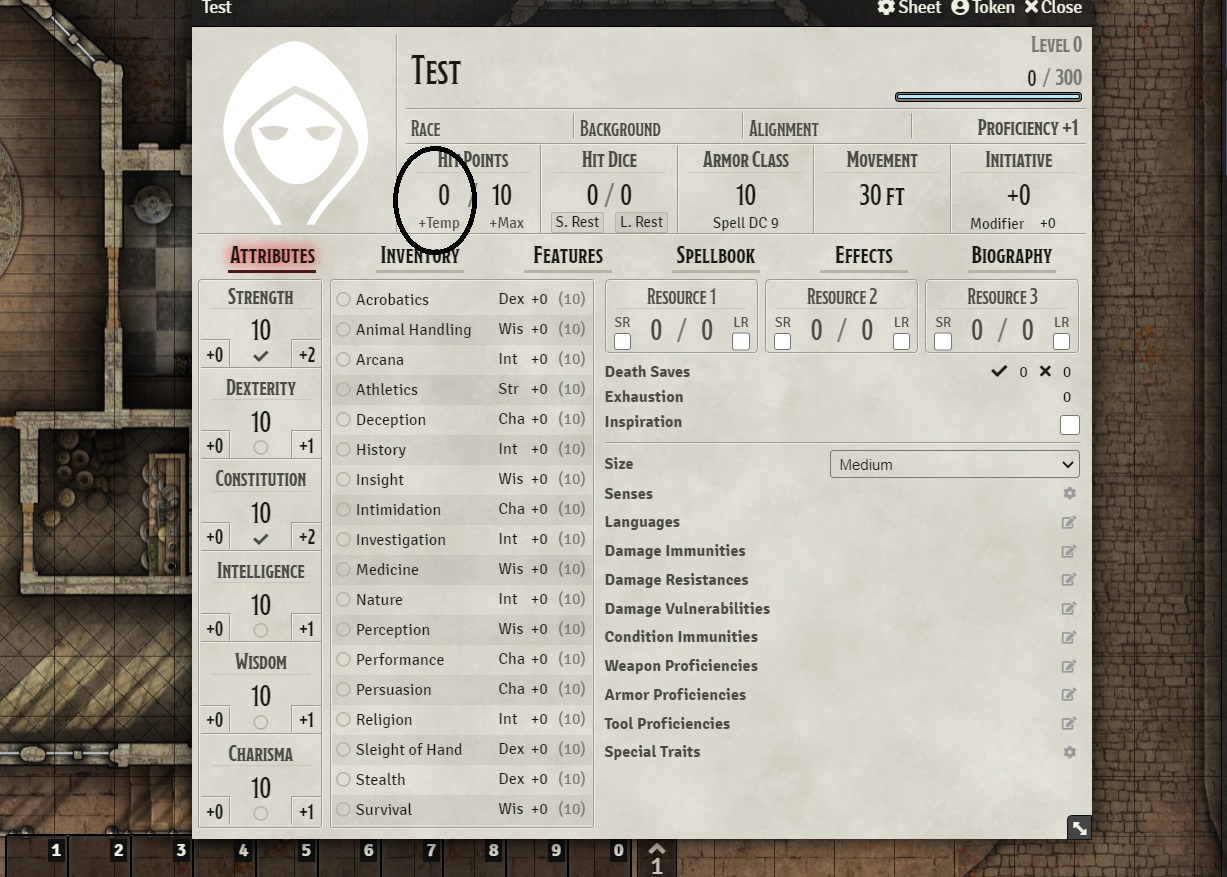The image size is (1227, 877).
Task: Toggle the Inspiration checkbox
Action: pos(1069,424)
